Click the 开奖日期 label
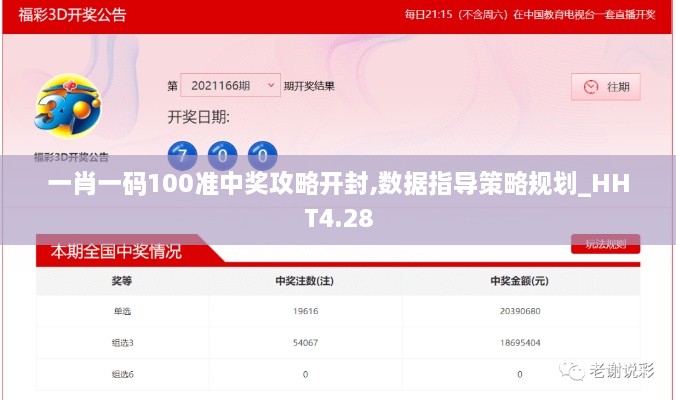676x400 pixels. (199, 117)
